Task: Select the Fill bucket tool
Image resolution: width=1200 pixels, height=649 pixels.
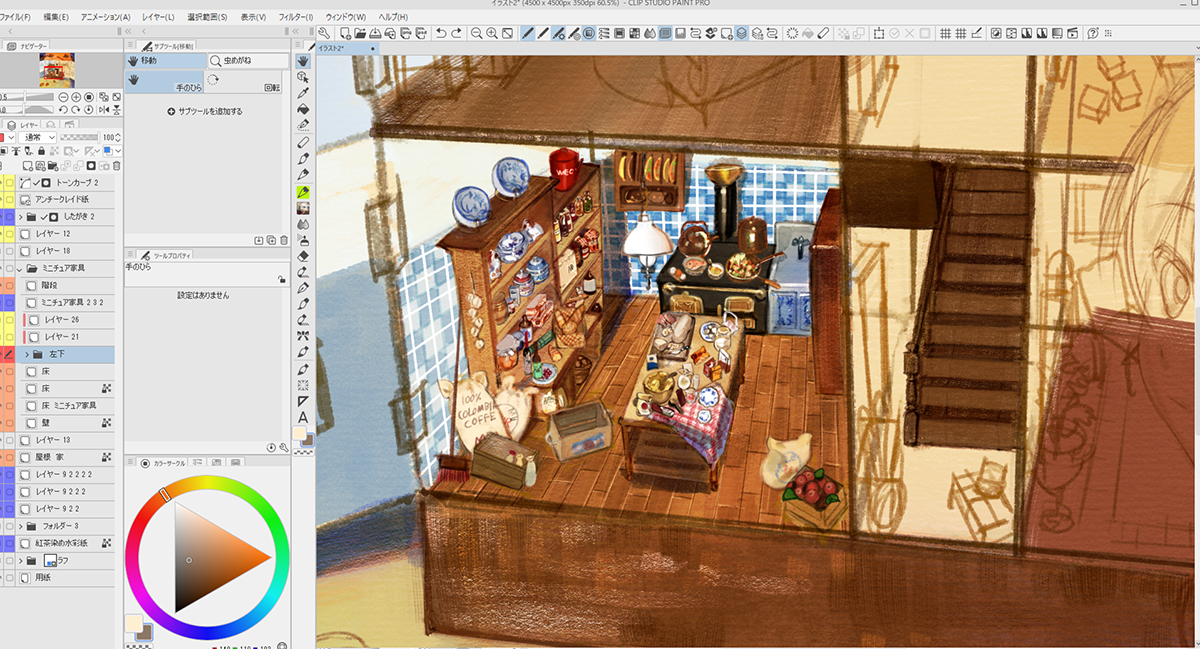Action: pos(303,109)
